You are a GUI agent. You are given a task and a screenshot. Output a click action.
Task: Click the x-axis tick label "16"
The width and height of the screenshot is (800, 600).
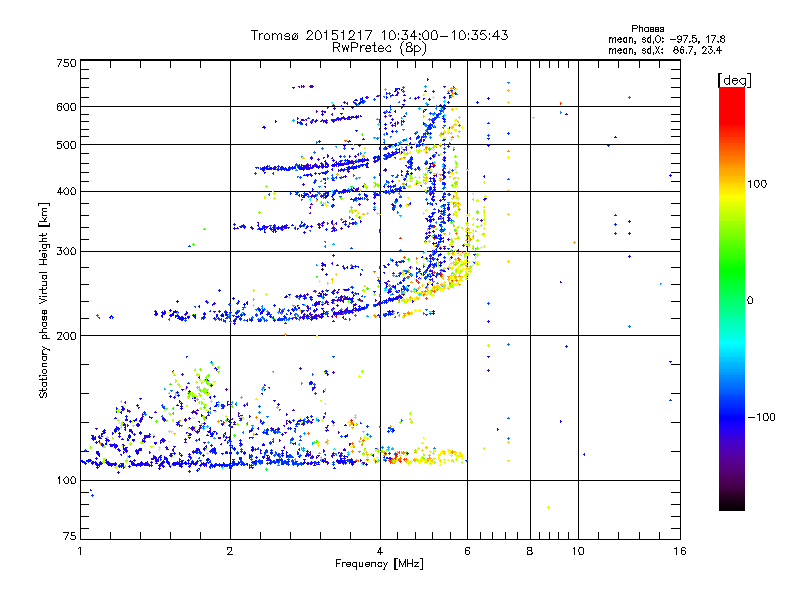click(680, 551)
